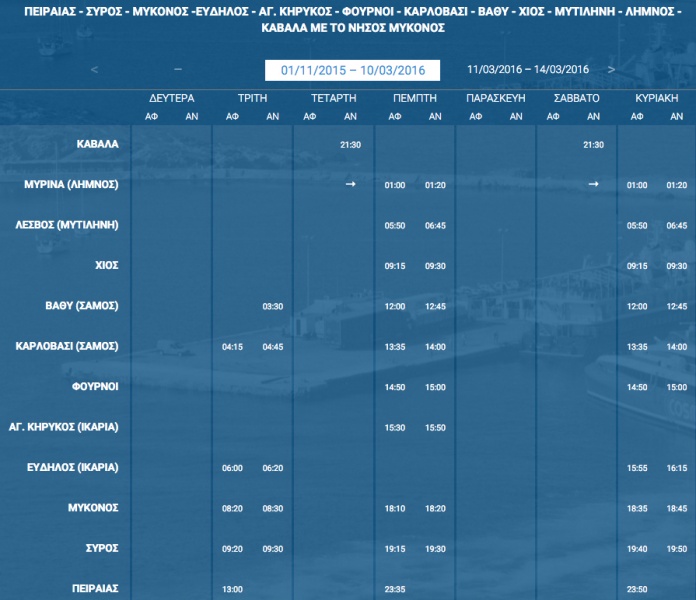Viewport: 696px width, 600px height.
Task: Click Sunday 15:00 time at ΦΟΥΡΝΟΙ
Action: [677, 387]
